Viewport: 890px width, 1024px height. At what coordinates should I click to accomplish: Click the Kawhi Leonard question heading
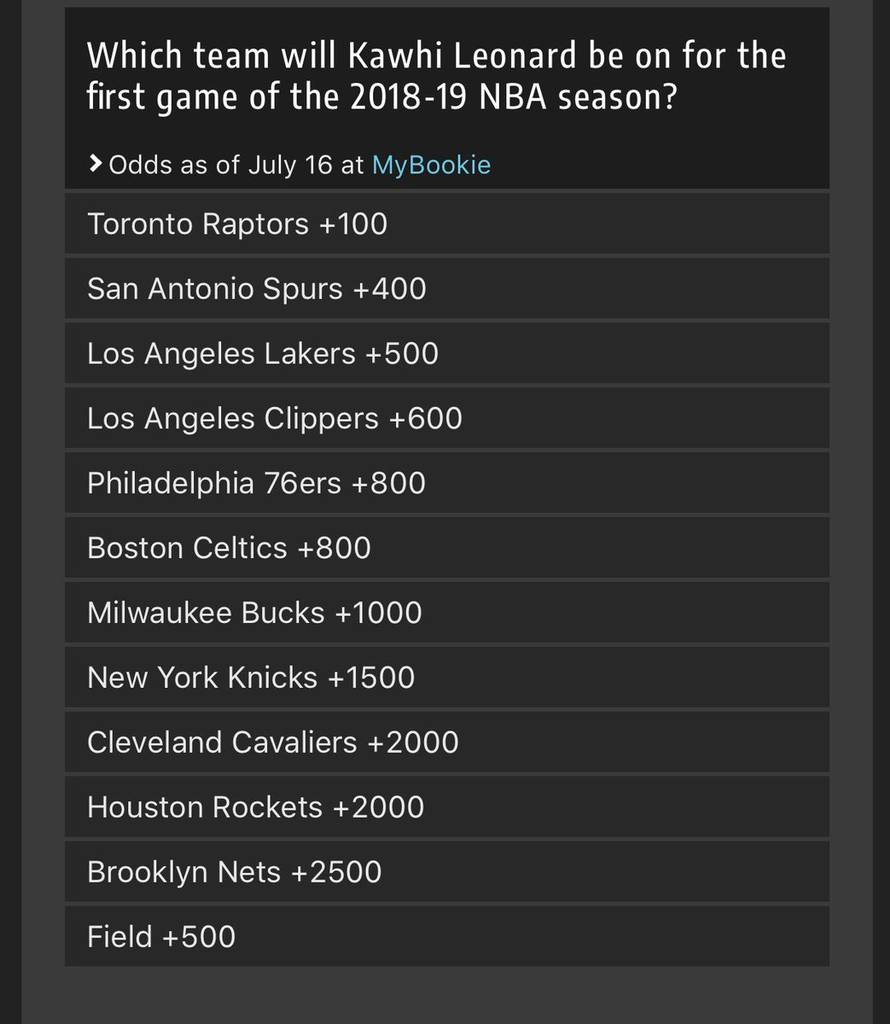click(x=436, y=78)
